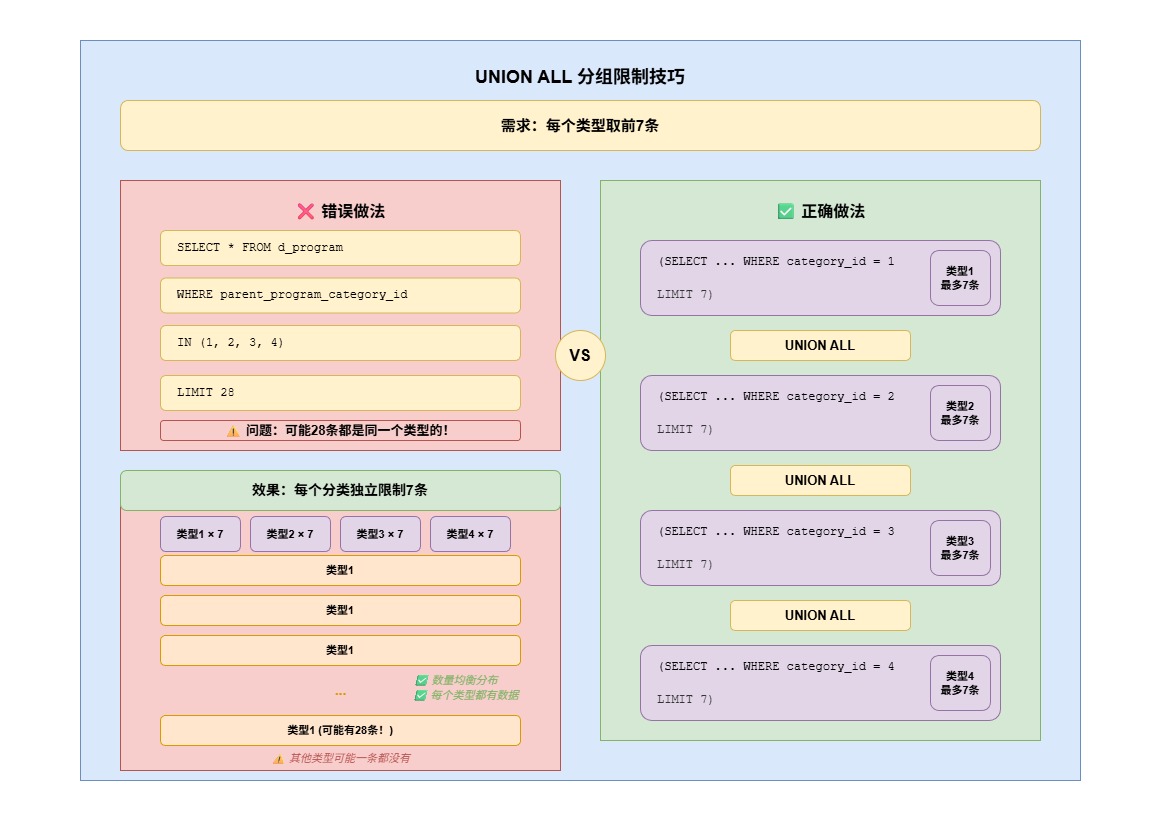Click the warning icon beside 其他类型可能一条都没有
The width and height of the screenshot is (1169, 827).
pos(278,759)
